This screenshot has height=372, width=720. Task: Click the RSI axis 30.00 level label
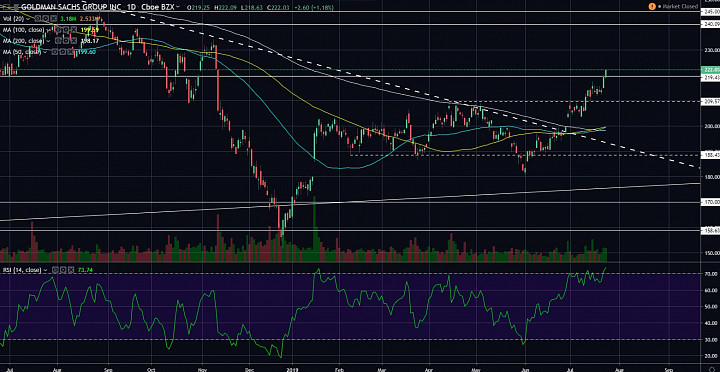point(711,339)
